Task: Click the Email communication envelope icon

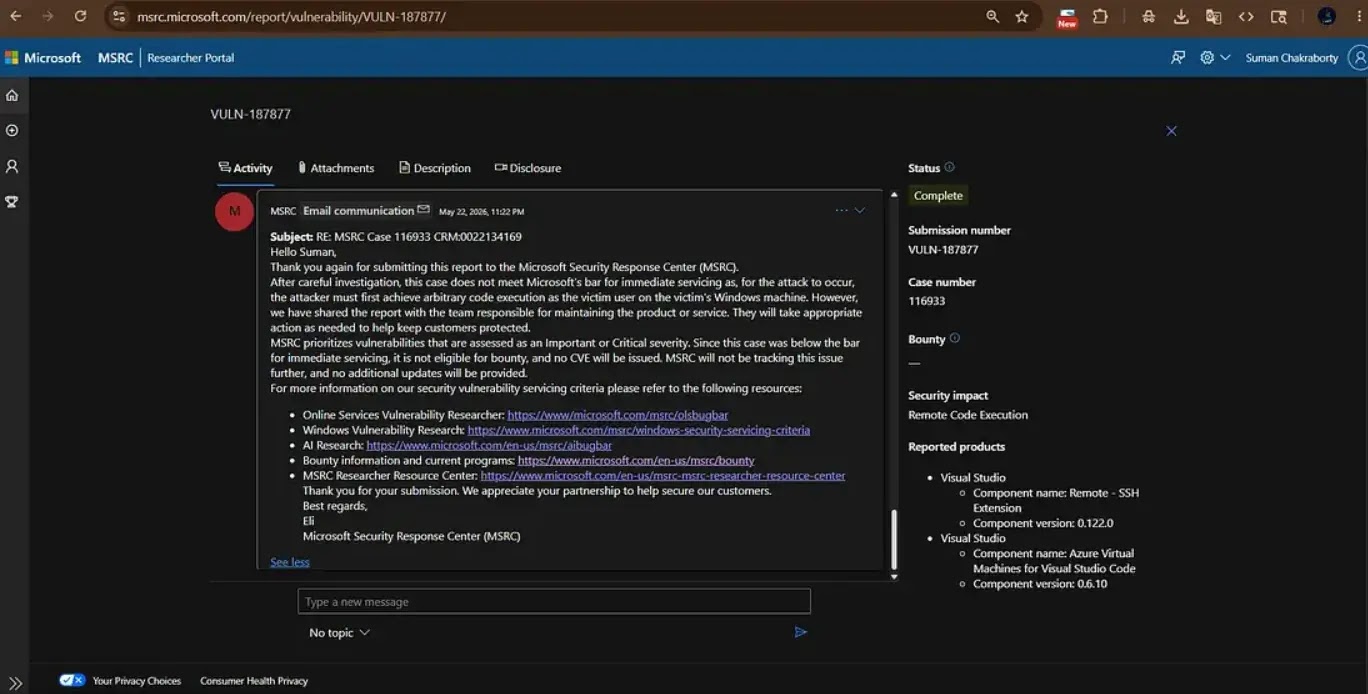Action: coord(423,210)
